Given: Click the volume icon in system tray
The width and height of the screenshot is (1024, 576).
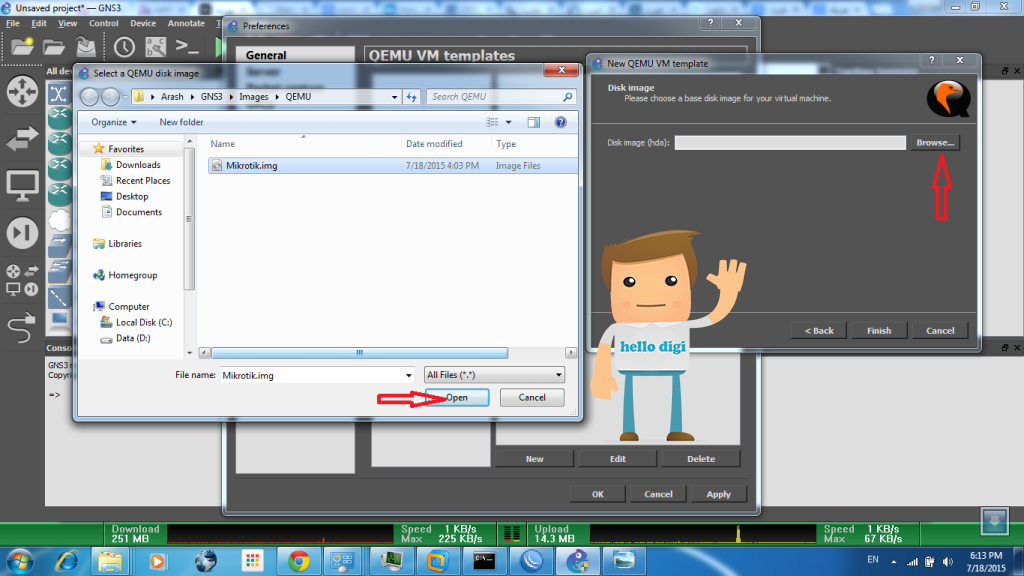Looking at the screenshot, I should point(948,562).
